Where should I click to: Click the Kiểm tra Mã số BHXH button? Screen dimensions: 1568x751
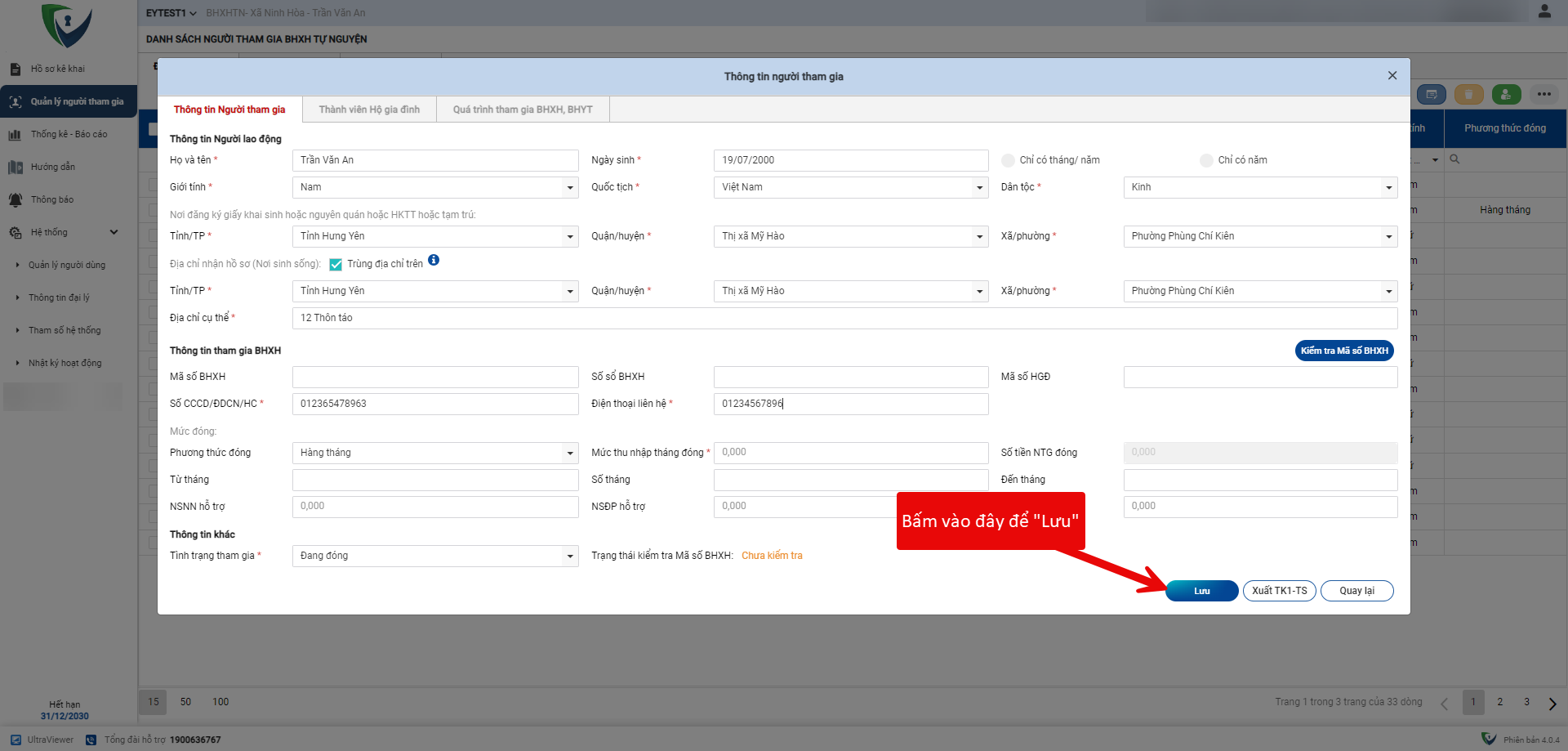click(x=1344, y=351)
